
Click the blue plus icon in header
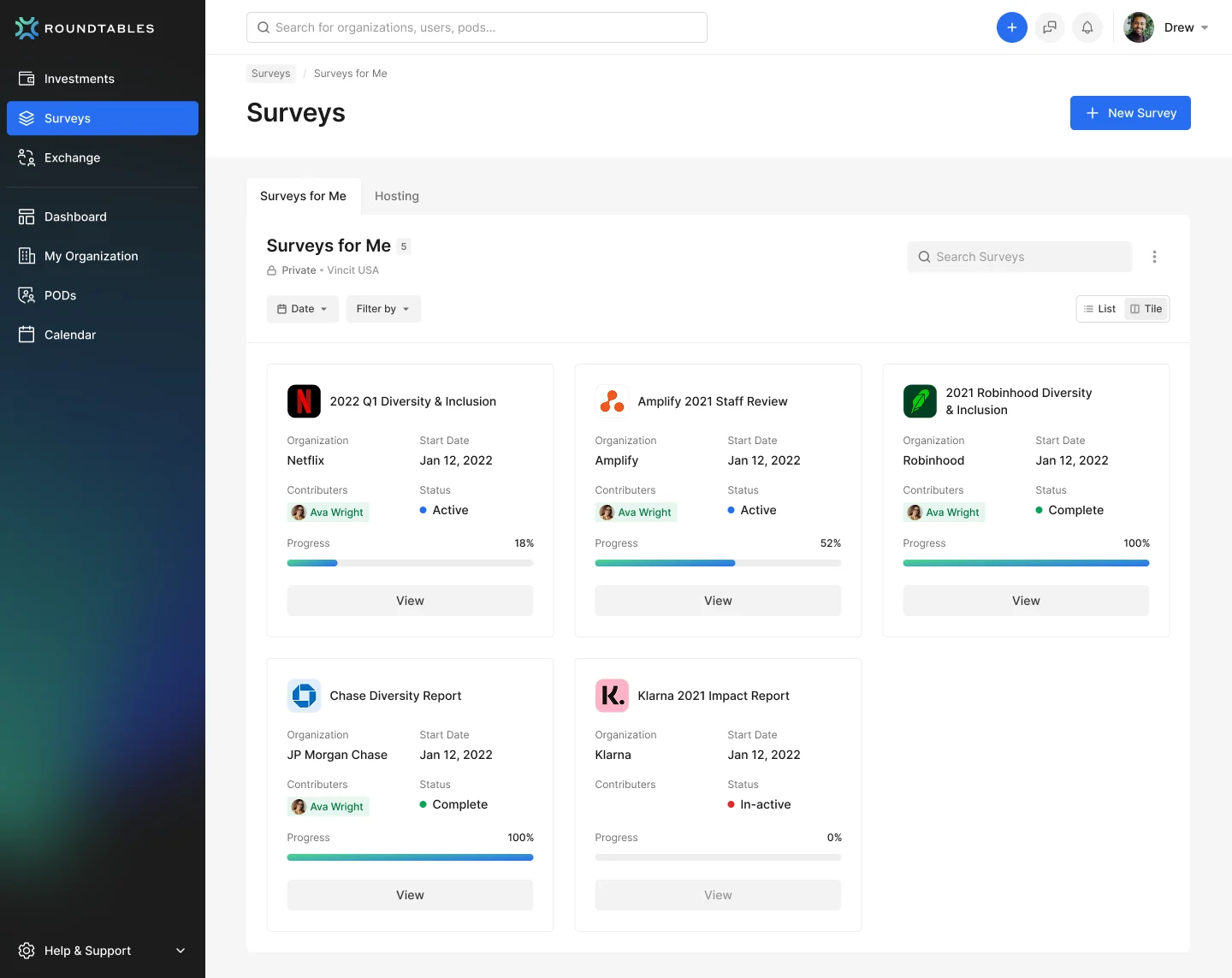[1011, 27]
